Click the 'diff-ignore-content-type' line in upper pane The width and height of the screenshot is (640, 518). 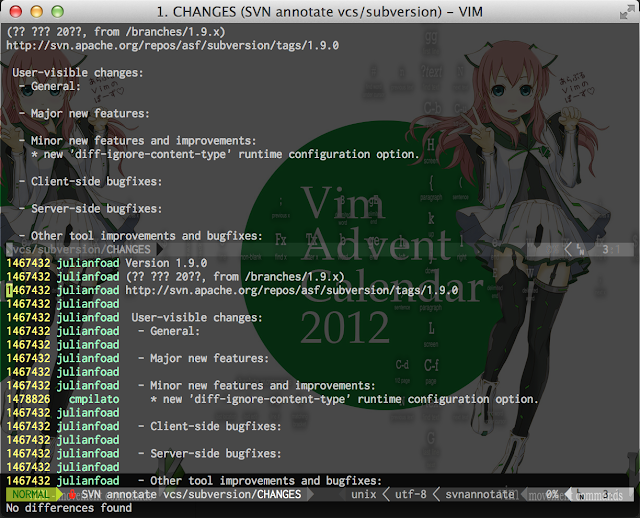pos(225,154)
